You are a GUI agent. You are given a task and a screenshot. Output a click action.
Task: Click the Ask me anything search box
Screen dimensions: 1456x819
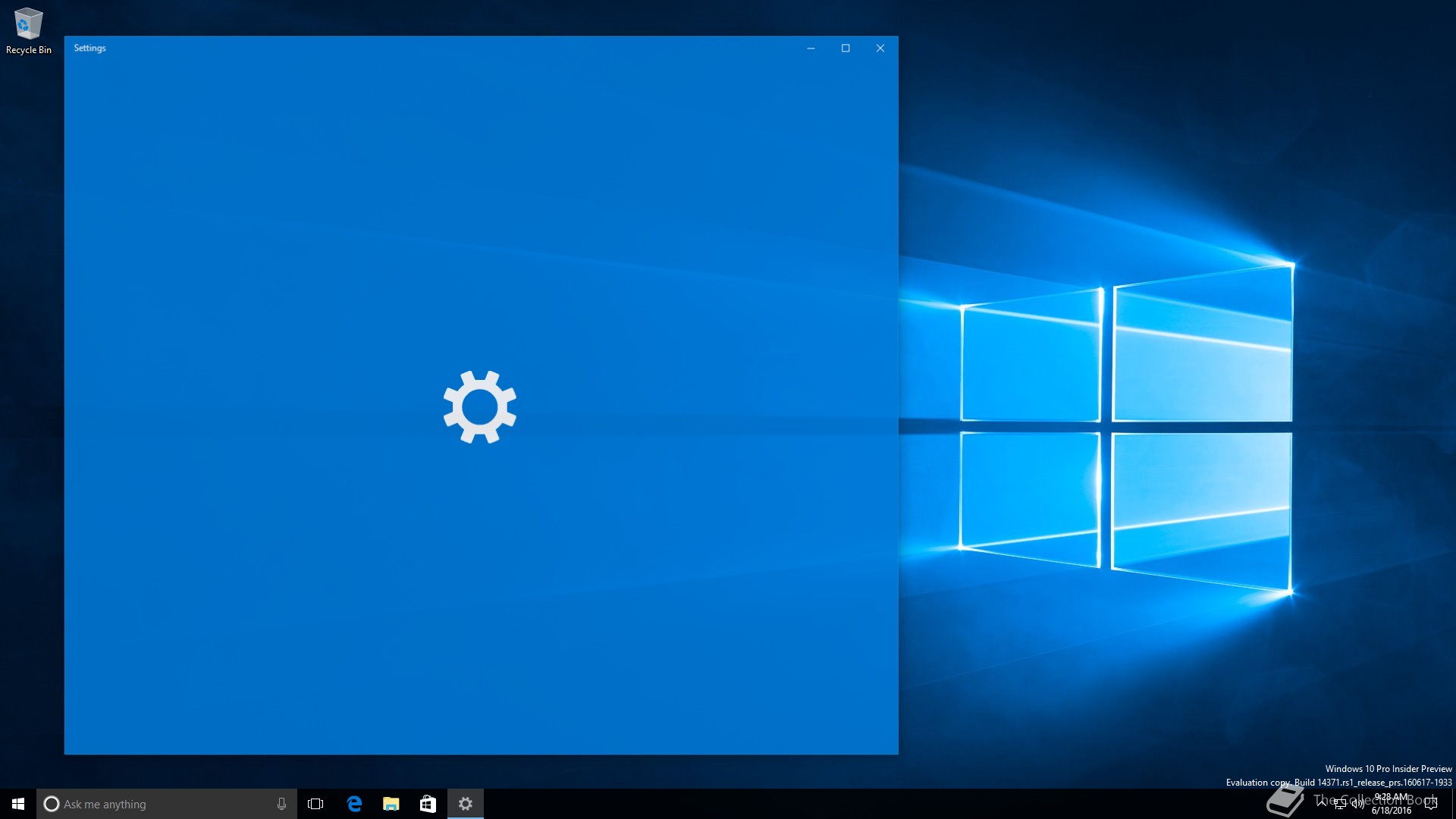tap(167, 804)
